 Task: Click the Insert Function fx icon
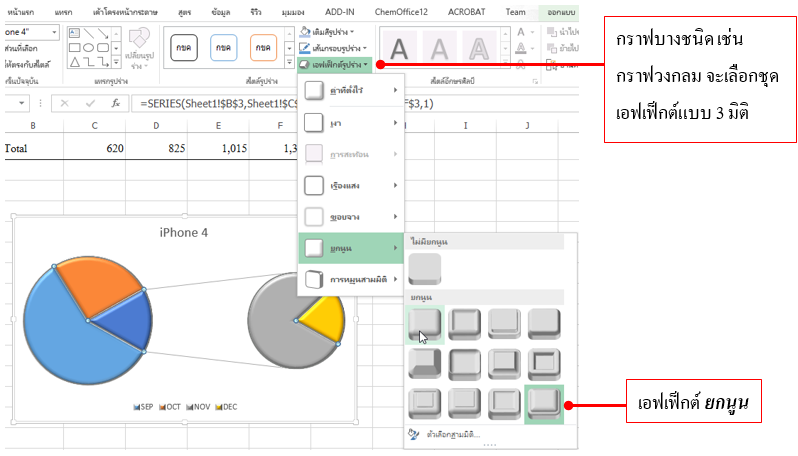point(116,103)
